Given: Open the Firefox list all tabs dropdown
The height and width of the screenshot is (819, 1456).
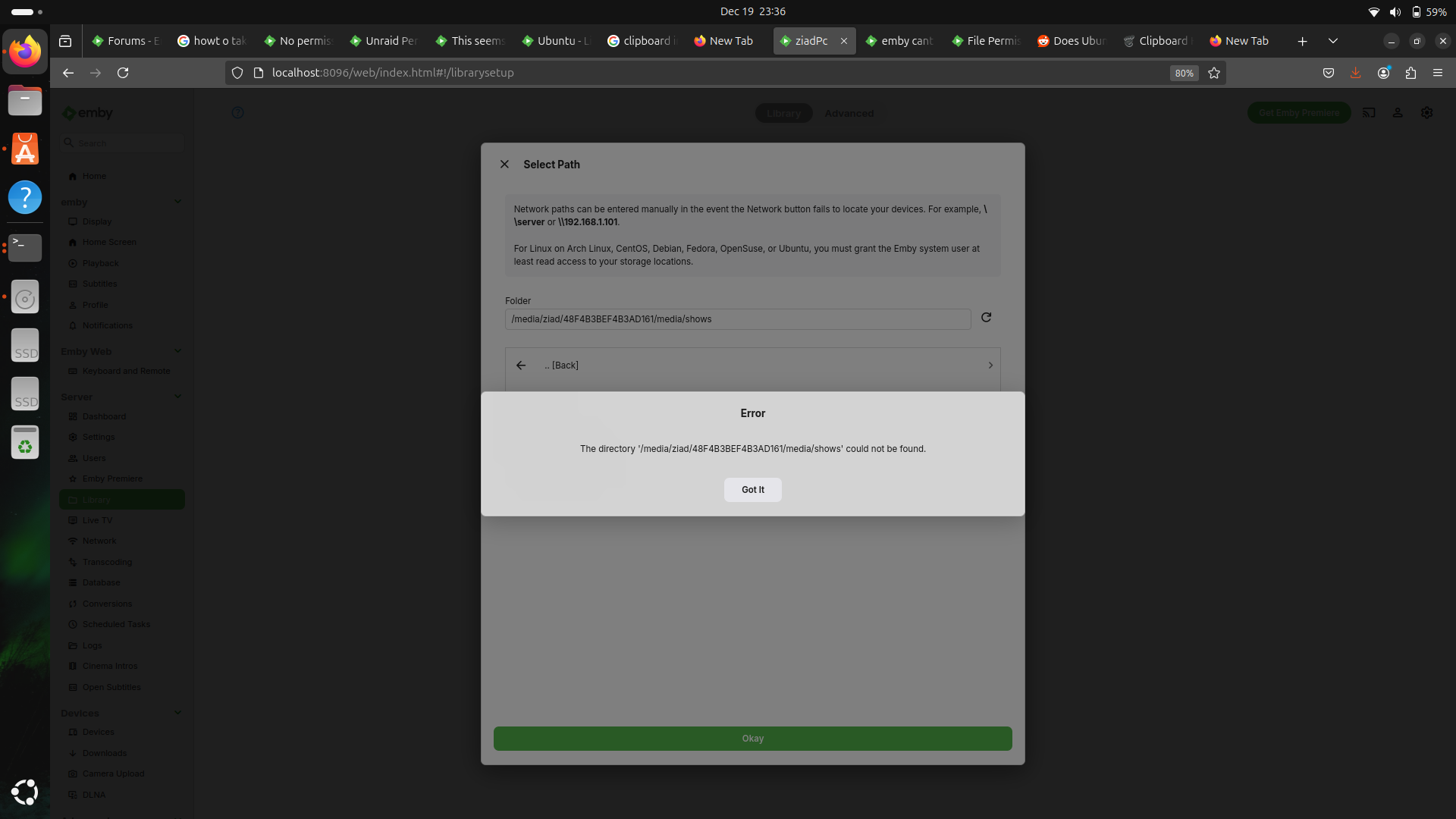Looking at the screenshot, I should [x=1332, y=41].
